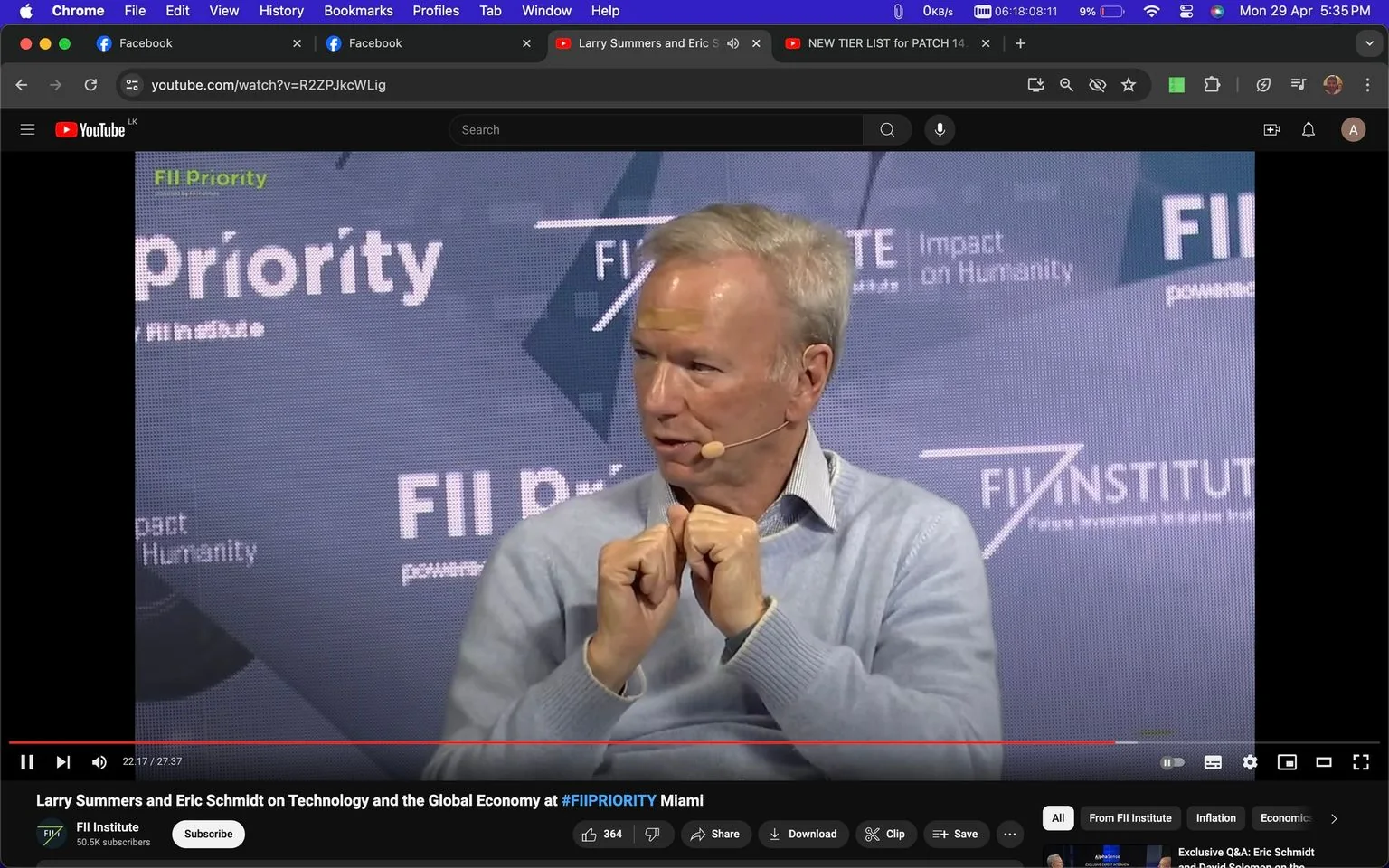Viewport: 1389px width, 868px height.
Task: Open YouTube hamburger guide menu
Action: [x=27, y=129]
